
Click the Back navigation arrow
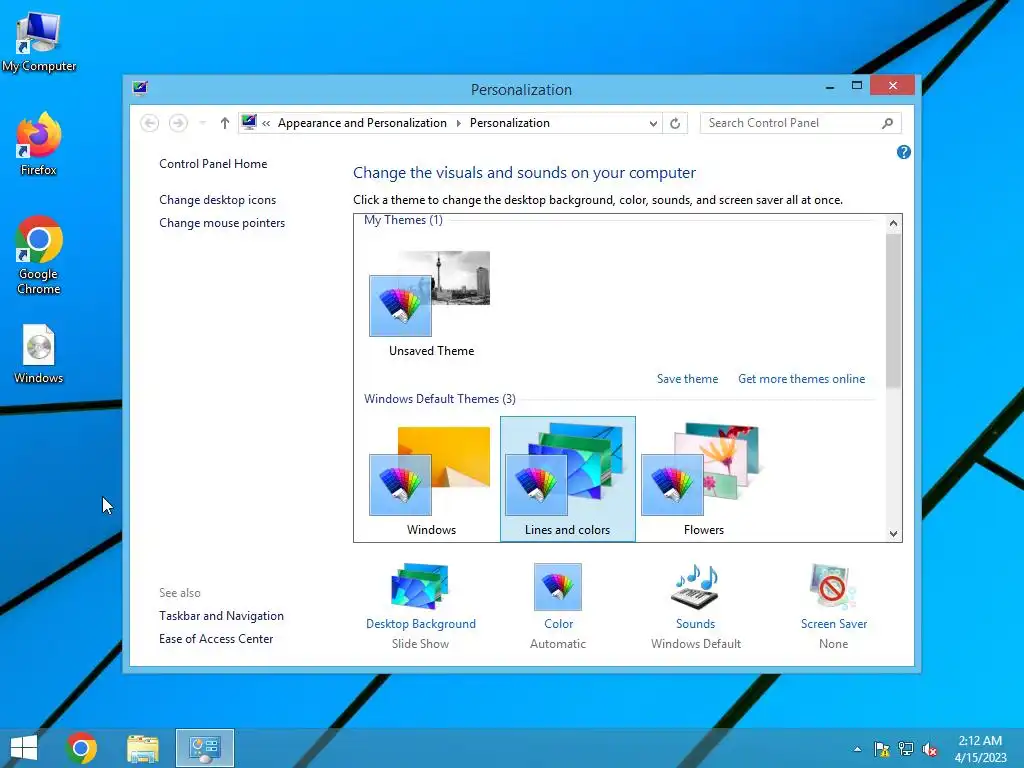(x=150, y=123)
